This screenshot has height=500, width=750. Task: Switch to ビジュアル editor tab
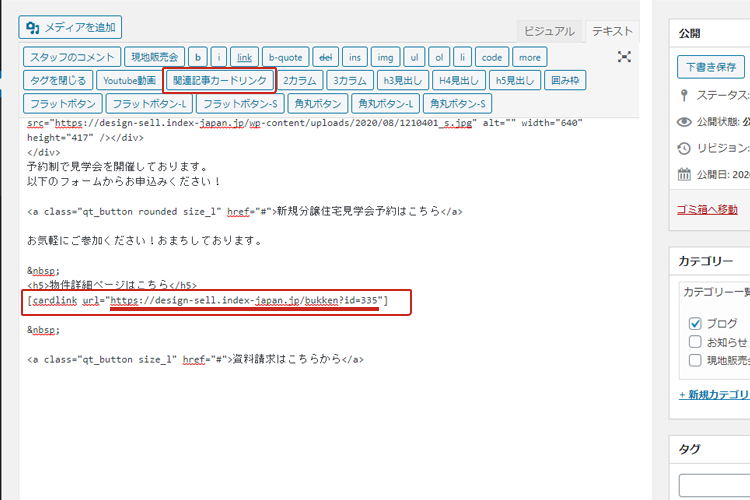(x=549, y=32)
